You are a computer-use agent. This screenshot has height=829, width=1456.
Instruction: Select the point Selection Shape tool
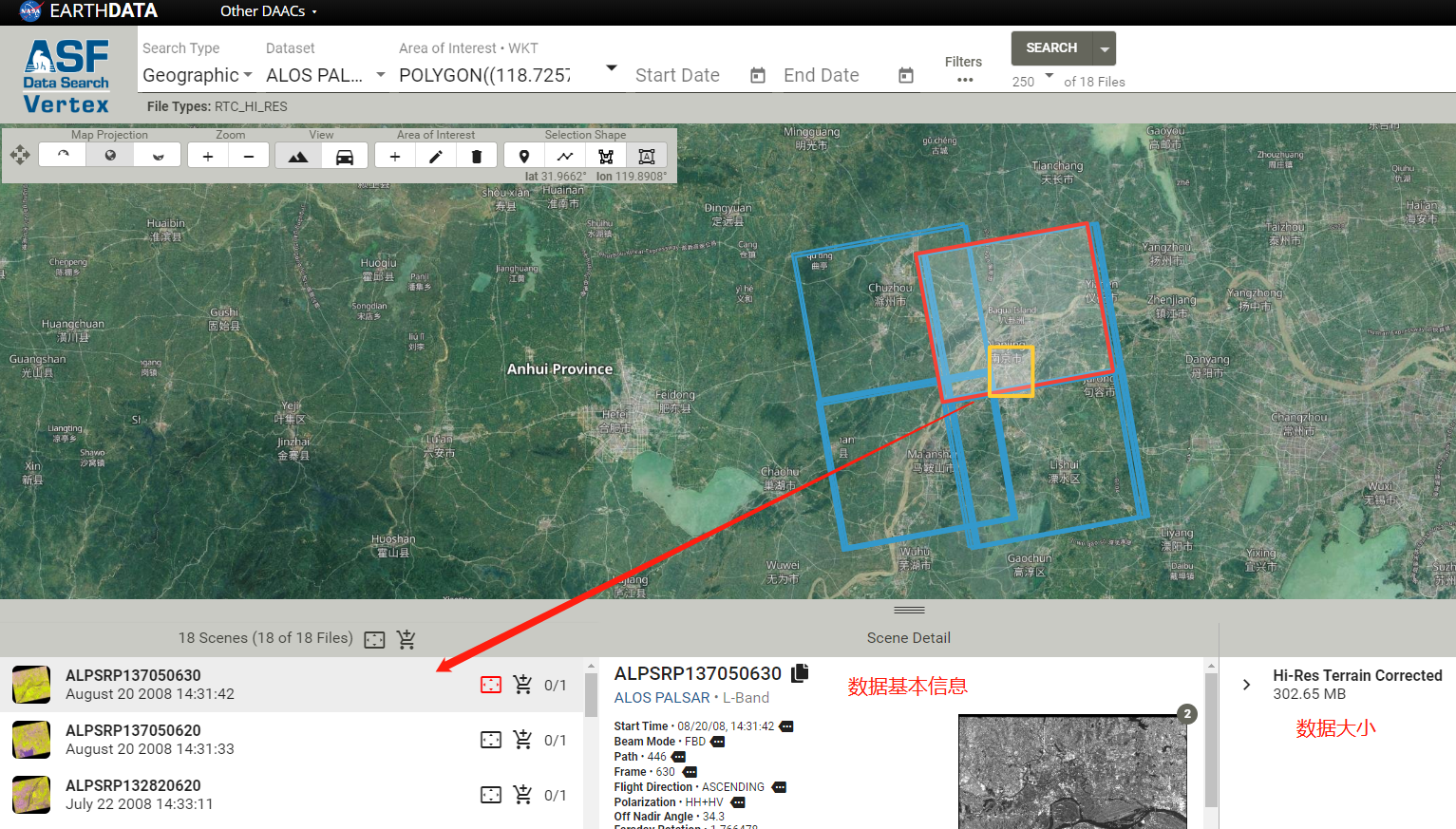(x=524, y=156)
